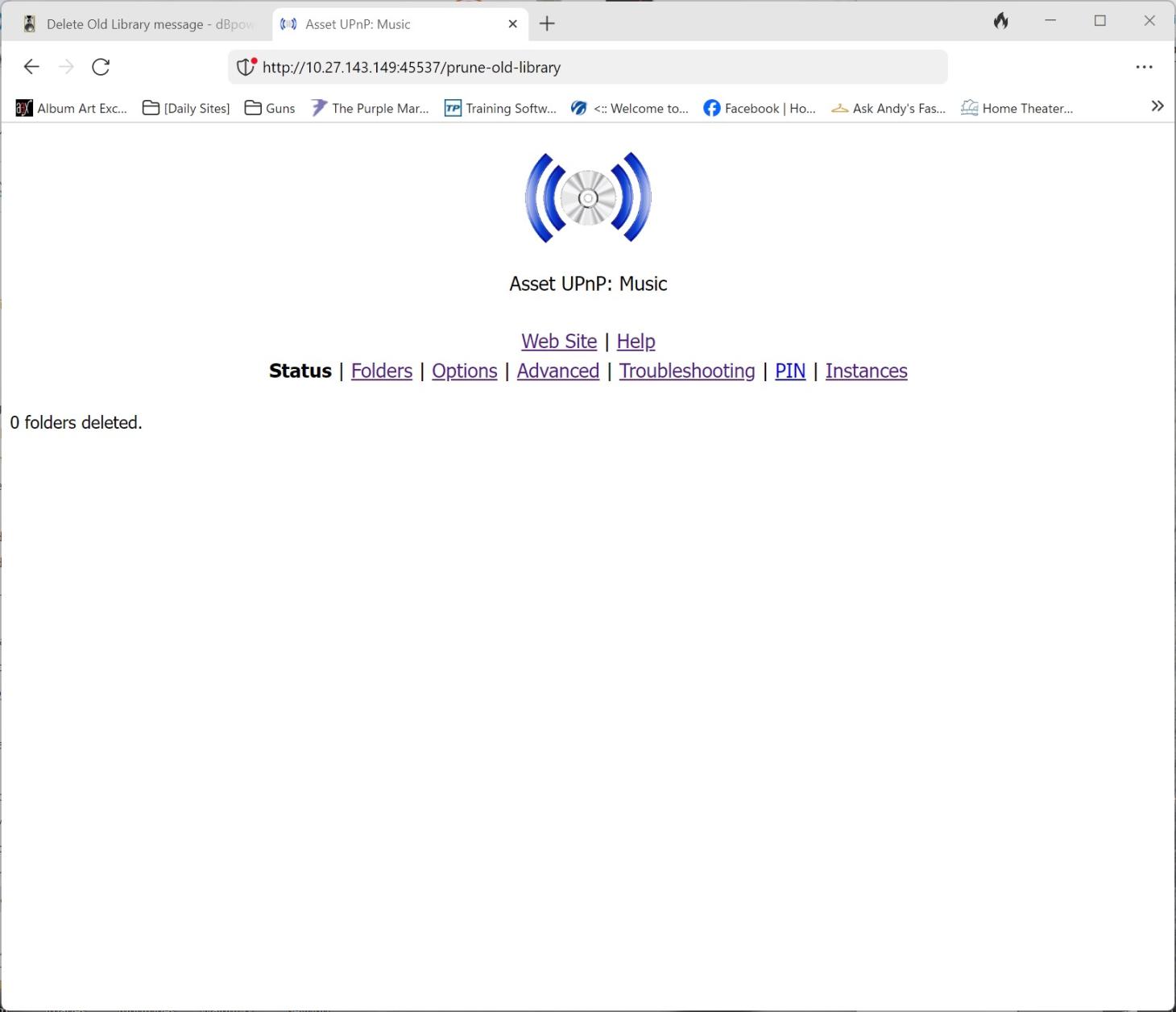
Task: Click the shield site security icon
Action: pos(246,67)
